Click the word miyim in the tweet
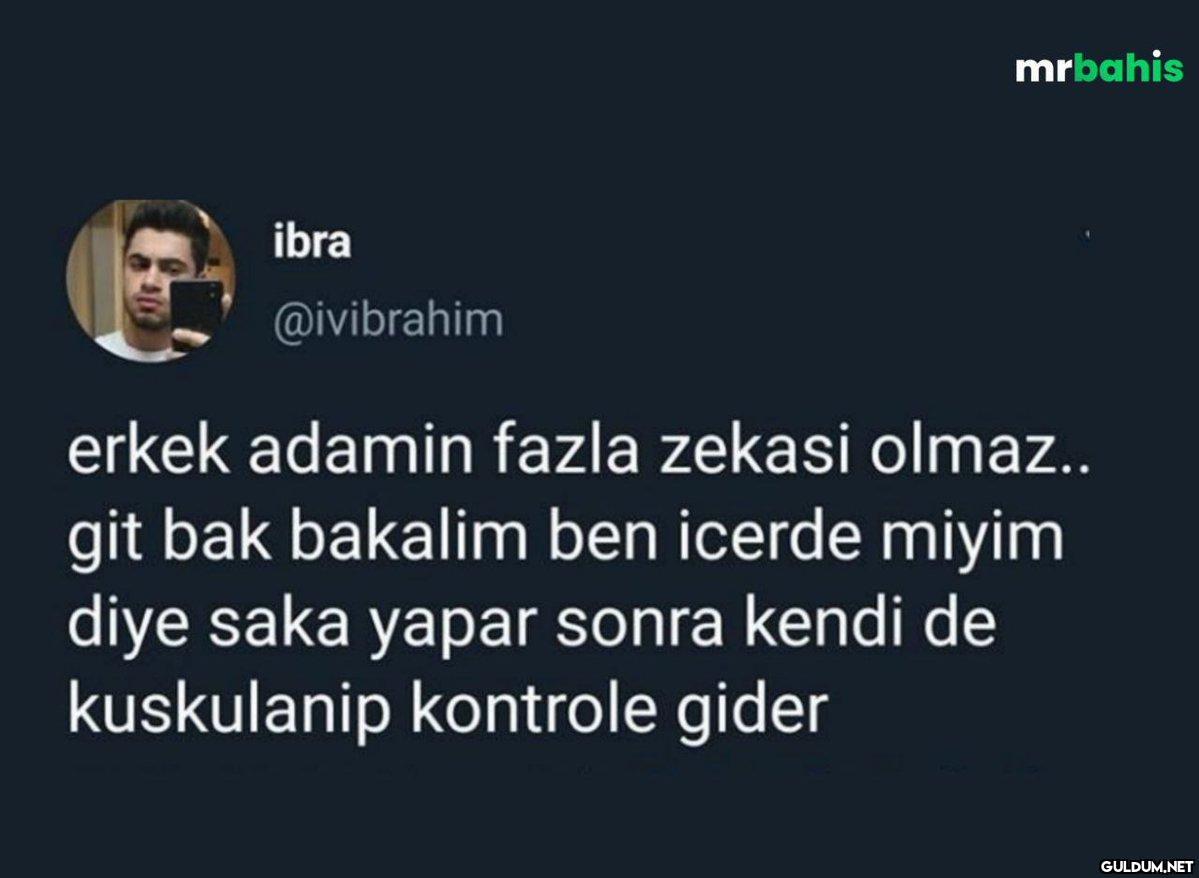 pyautogui.click(x=971, y=541)
